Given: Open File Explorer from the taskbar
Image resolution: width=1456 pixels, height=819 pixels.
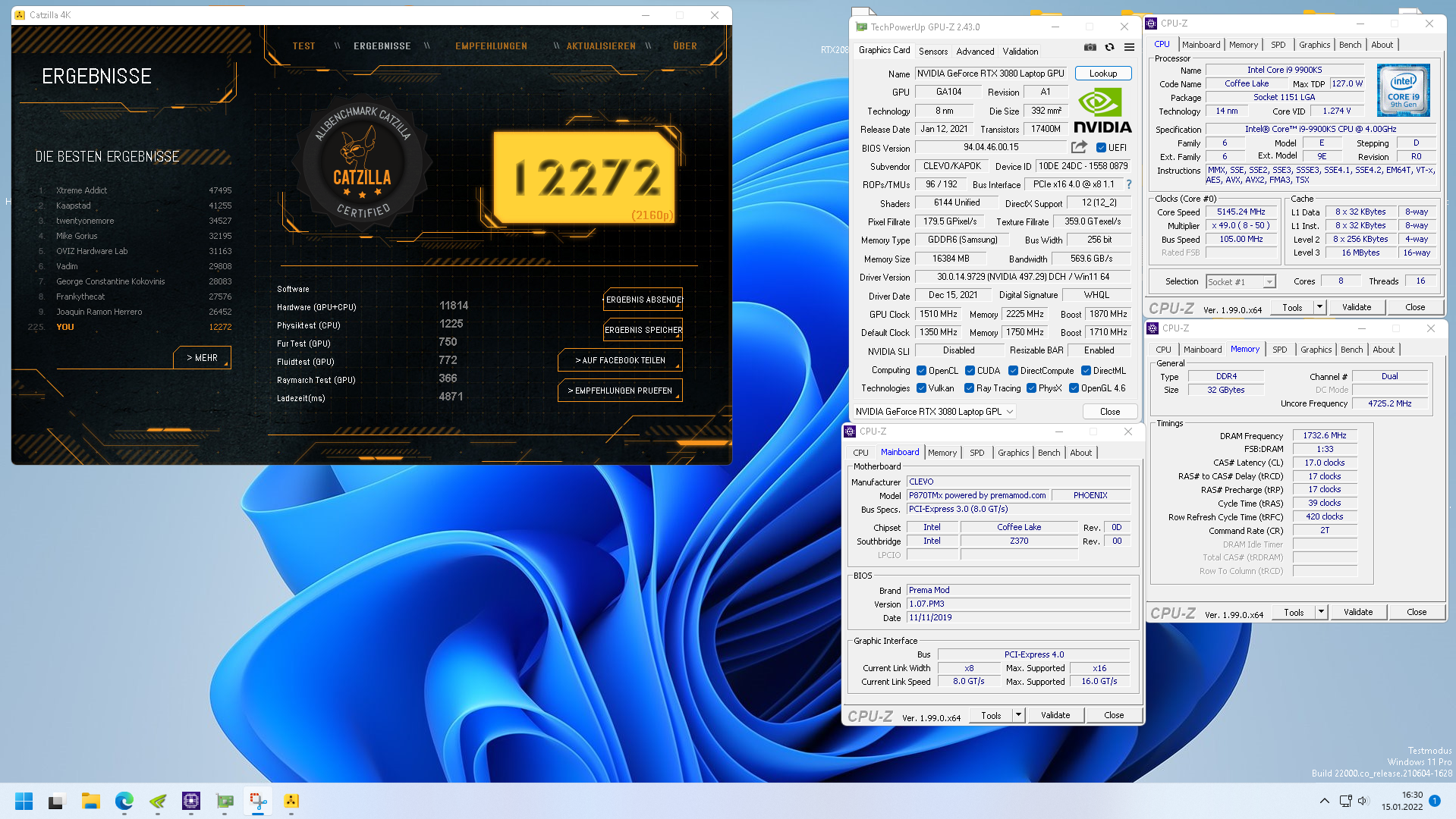Looking at the screenshot, I should click(90, 801).
